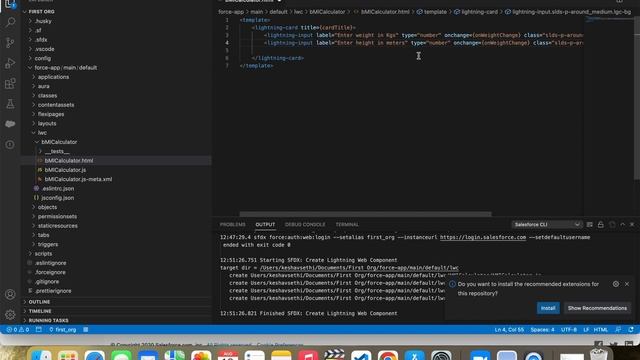The width and height of the screenshot is (640, 360).
Task: Change language mode via HTML status item
Action: pos(600,329)
